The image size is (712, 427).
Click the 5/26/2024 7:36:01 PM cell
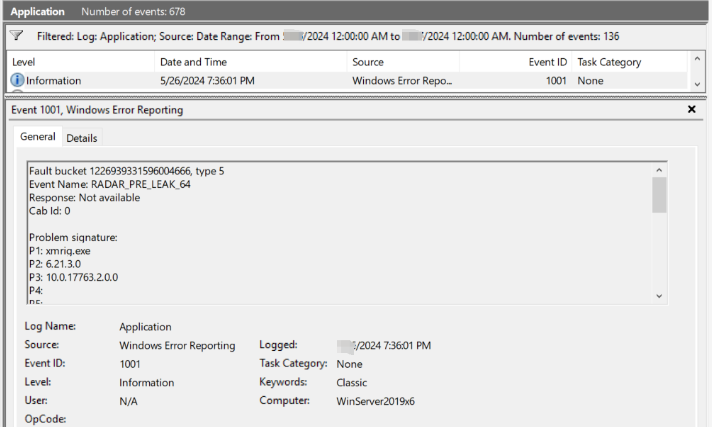coord(207,80)
